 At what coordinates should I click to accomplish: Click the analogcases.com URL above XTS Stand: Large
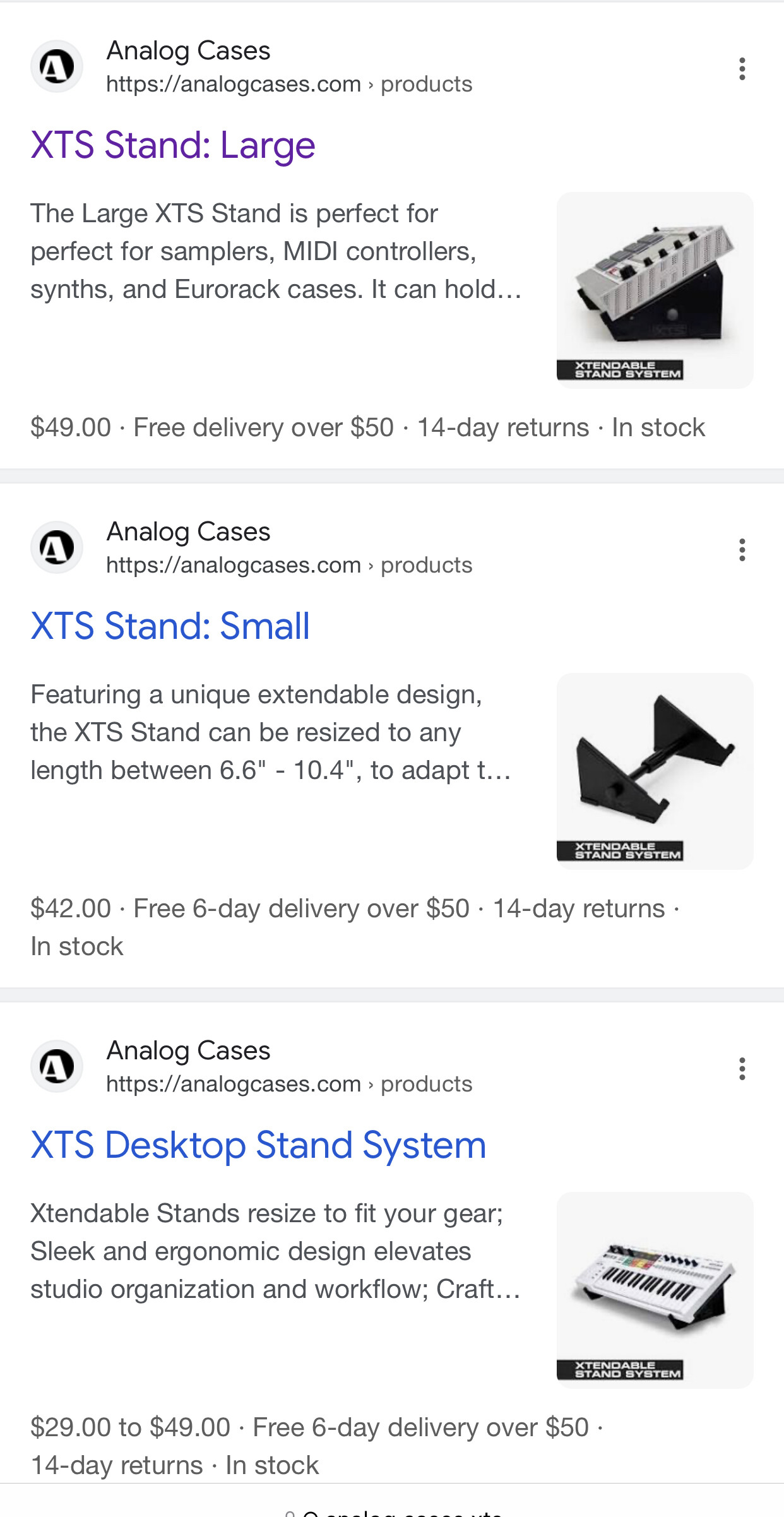click(x=288, y=84)
